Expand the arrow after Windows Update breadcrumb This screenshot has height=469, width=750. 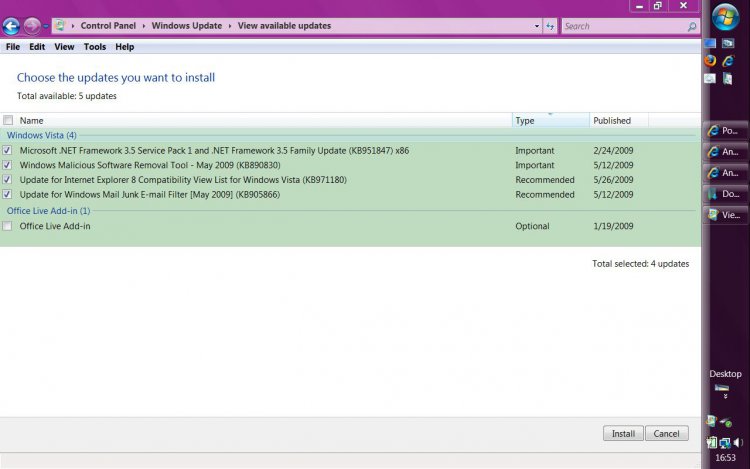[230, 26]
